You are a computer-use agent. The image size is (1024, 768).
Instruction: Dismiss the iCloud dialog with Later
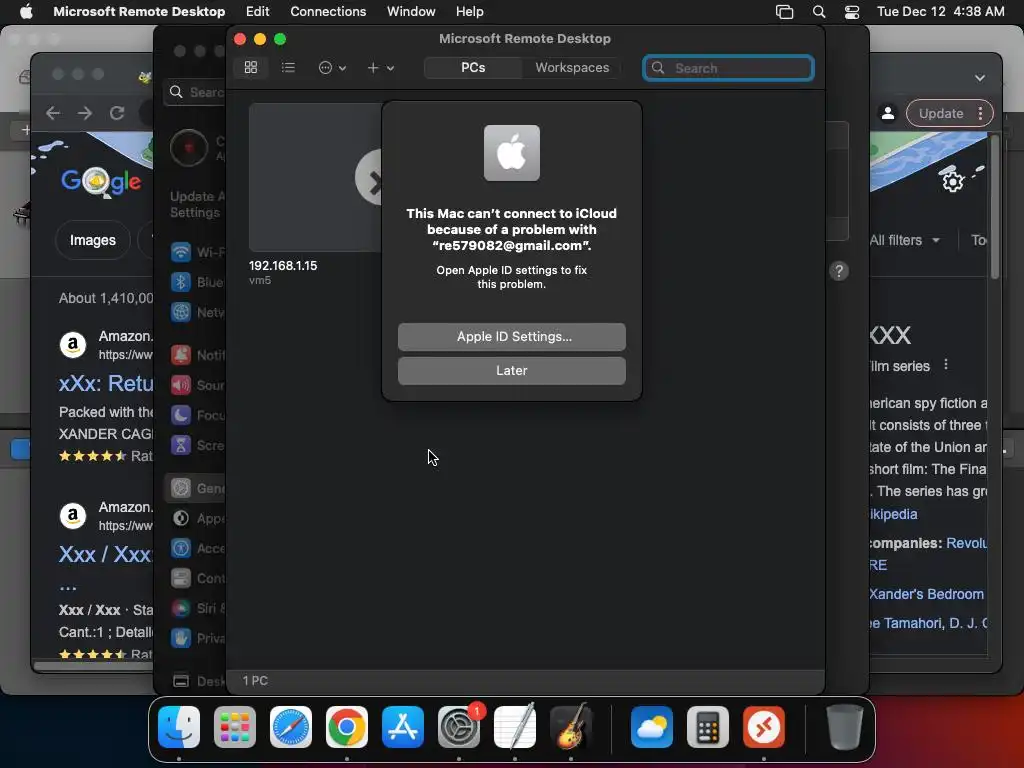[x=511, y=370]
